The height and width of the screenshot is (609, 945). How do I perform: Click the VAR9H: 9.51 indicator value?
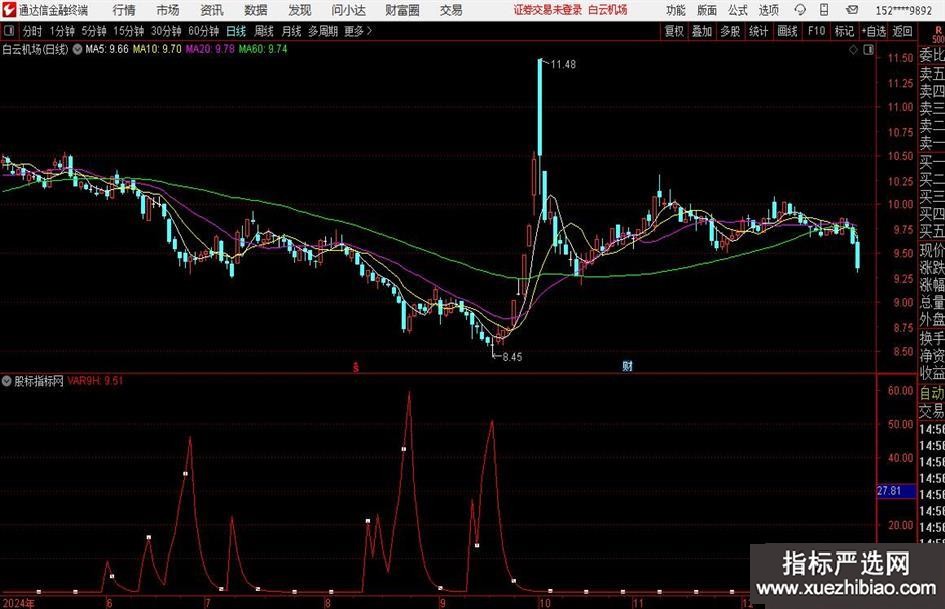(x=95, y=381)
